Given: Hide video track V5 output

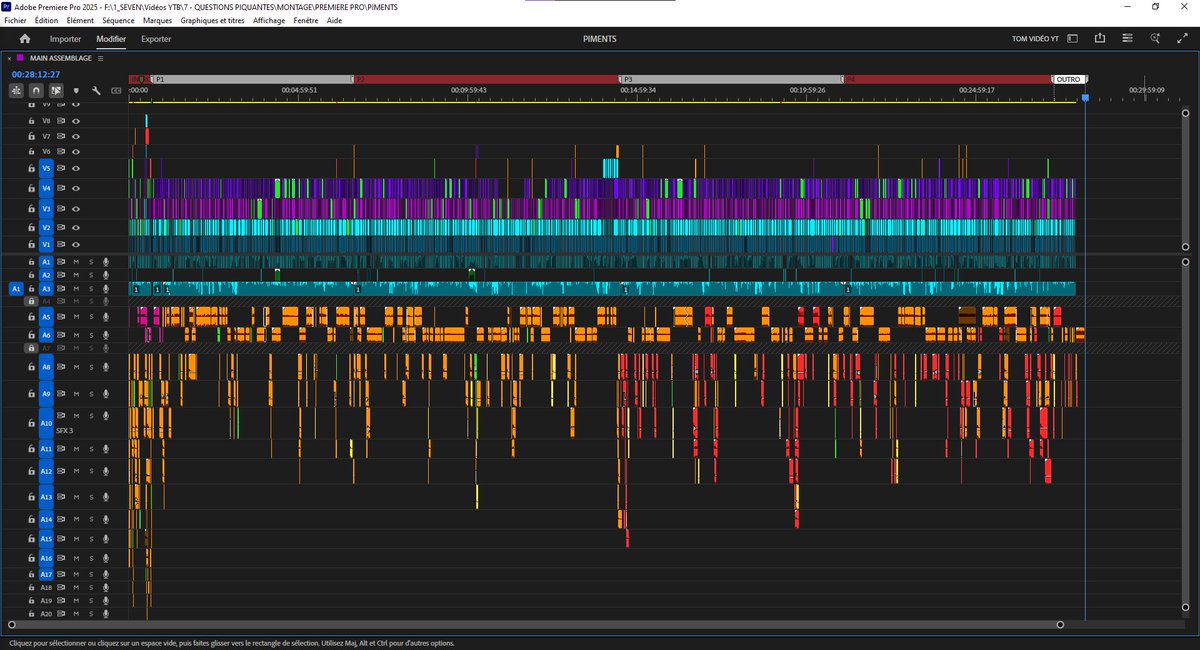Looking at the screenshot, I should [75, 168].
